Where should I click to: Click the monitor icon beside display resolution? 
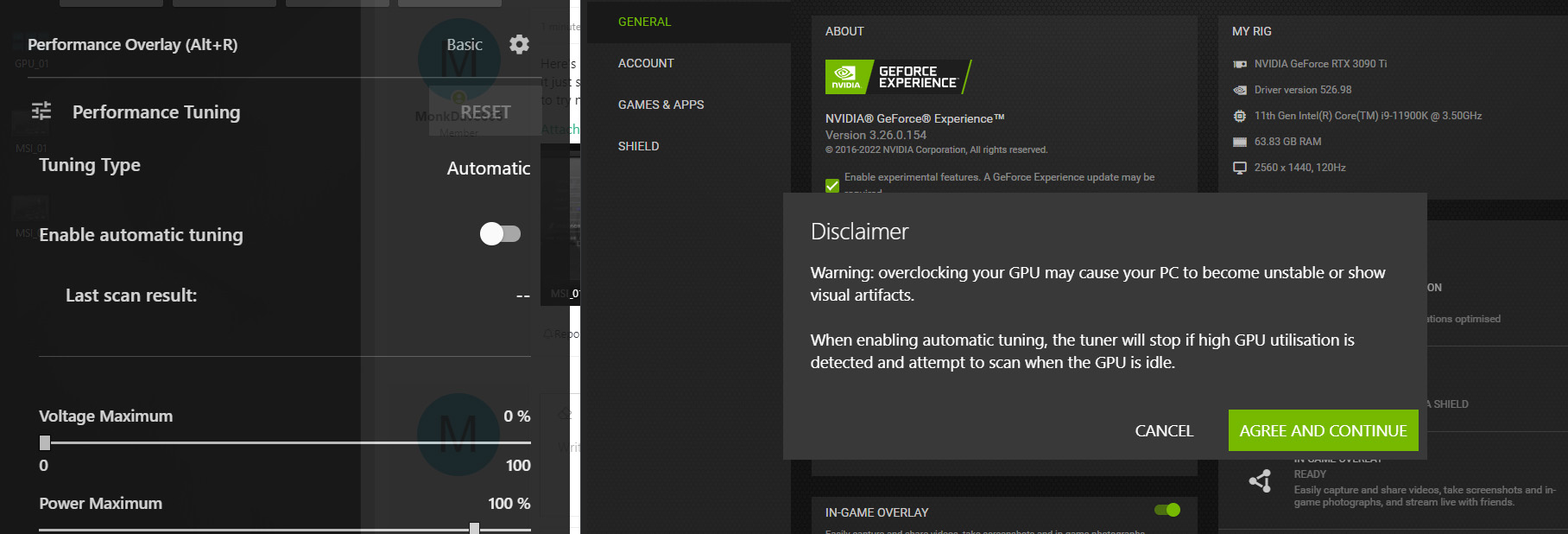pyautogui.click(x=1240, y=168)
